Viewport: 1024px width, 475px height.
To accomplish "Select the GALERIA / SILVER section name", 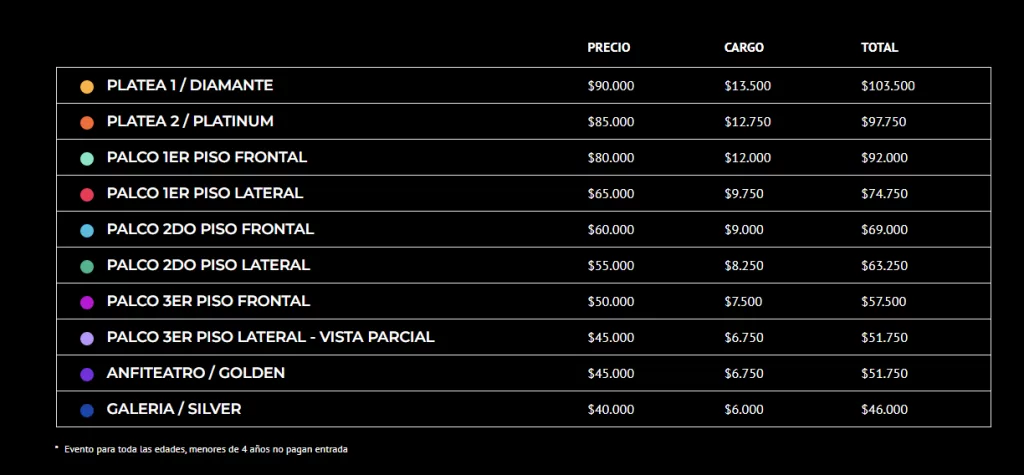I will [174, 409].
